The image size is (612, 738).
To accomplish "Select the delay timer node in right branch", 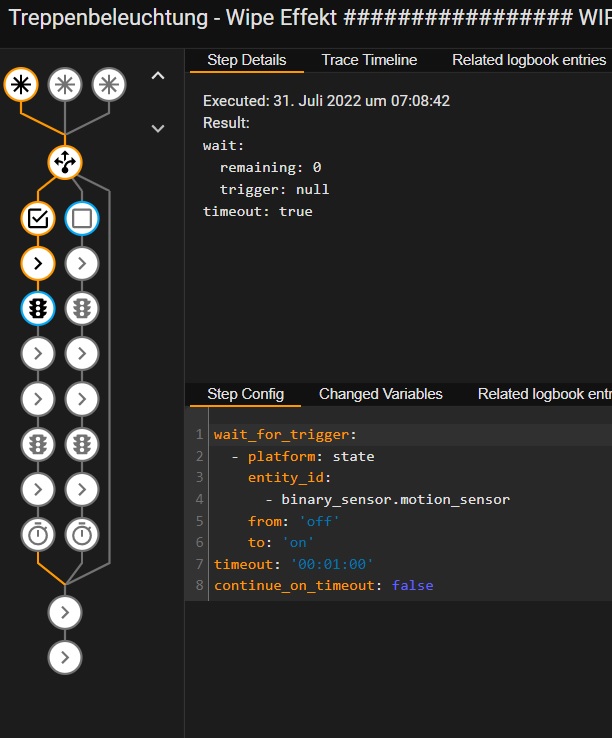I will 82,535.
